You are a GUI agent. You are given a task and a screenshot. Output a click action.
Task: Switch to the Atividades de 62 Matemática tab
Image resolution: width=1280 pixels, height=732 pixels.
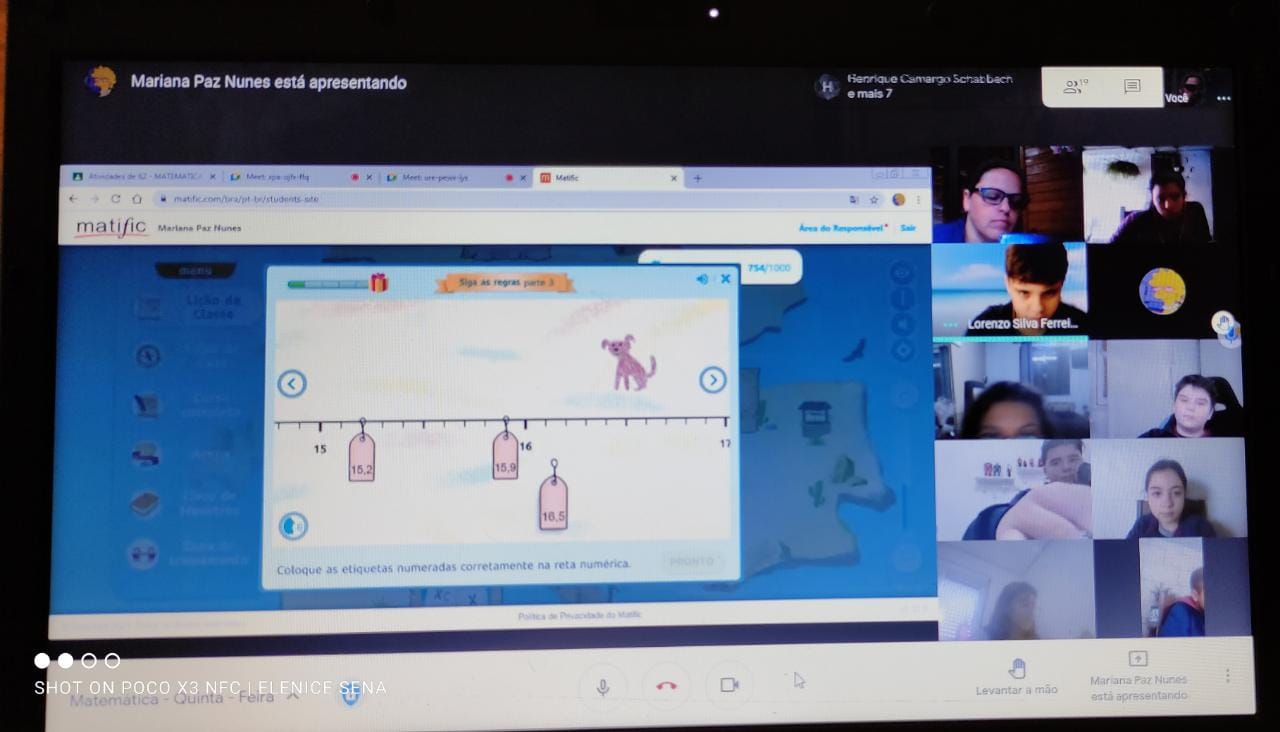(138, 176)
